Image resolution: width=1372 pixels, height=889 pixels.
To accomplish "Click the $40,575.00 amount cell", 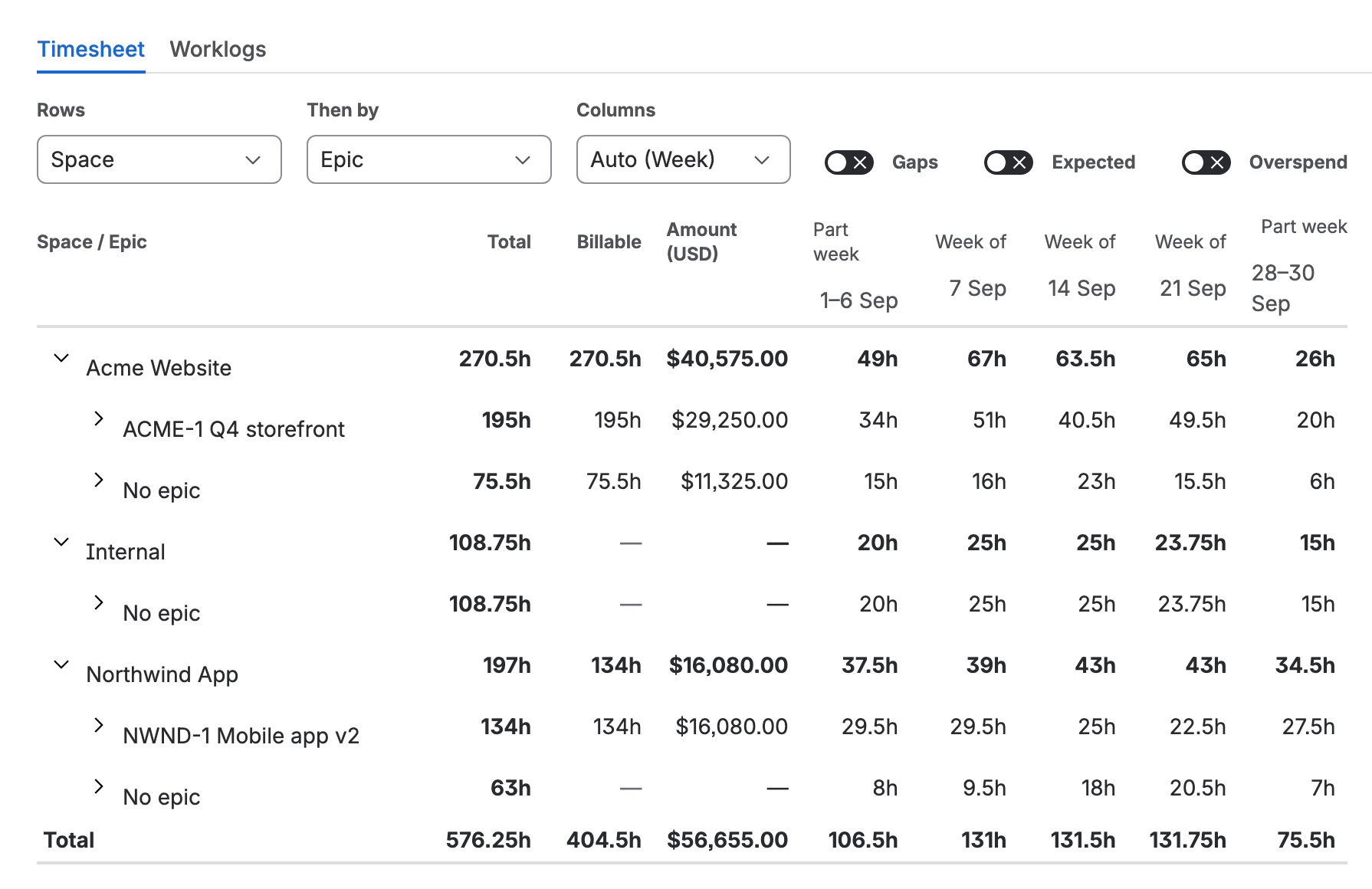I will tap(727, 359).
